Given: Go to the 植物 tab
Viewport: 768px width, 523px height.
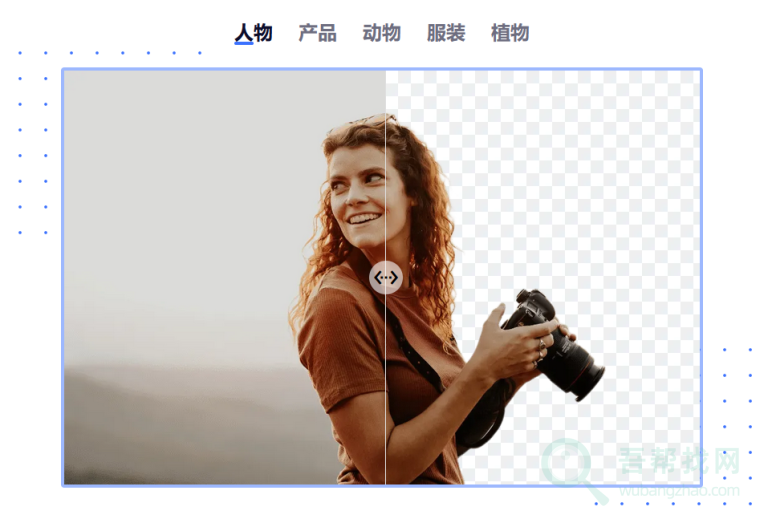Looking at the screenshot, I should click(510, 33).
